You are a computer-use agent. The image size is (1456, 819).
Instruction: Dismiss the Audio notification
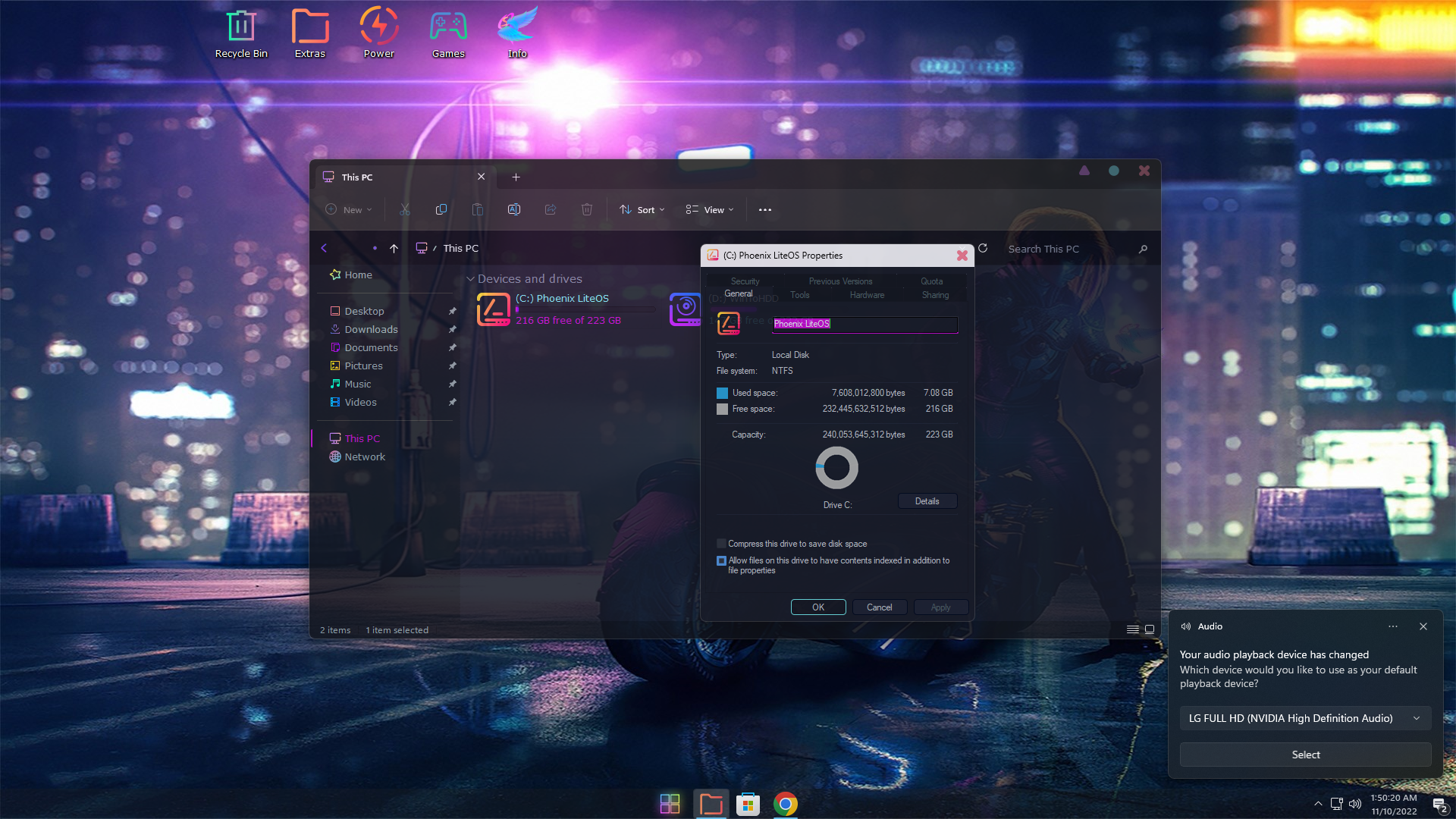1423,626
